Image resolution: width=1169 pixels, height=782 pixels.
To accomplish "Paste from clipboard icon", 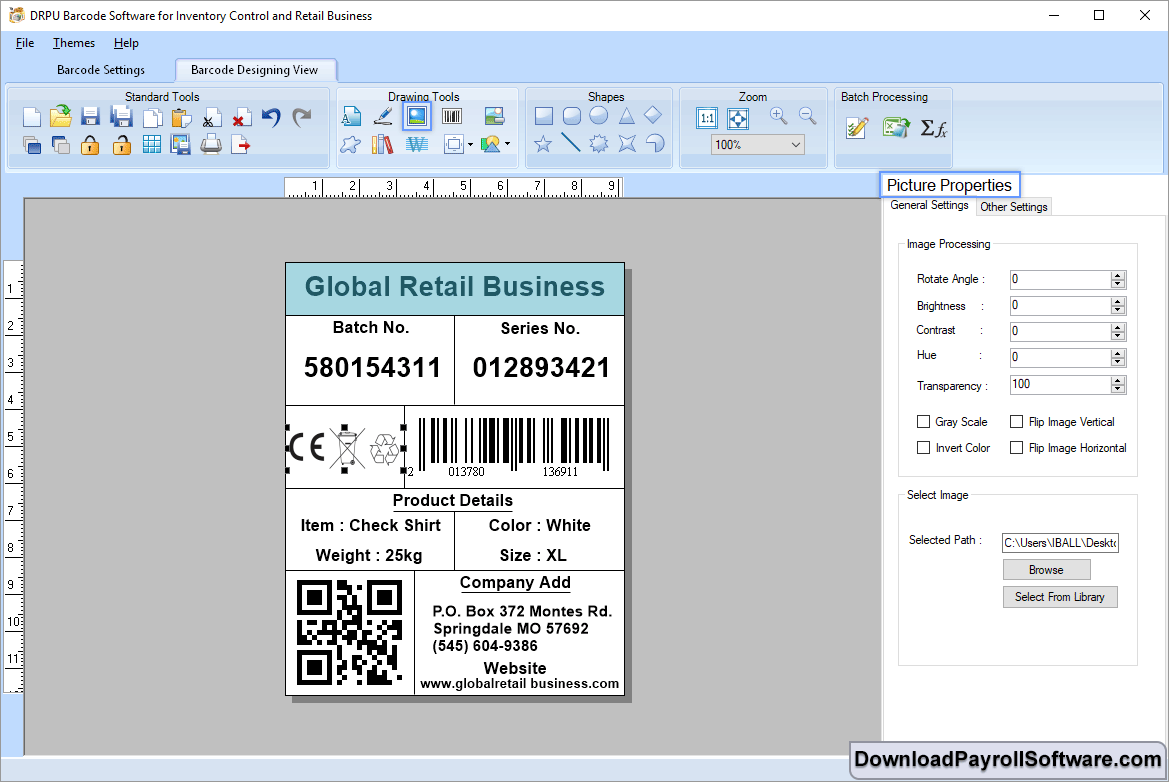I will click(x=181, y=118).
